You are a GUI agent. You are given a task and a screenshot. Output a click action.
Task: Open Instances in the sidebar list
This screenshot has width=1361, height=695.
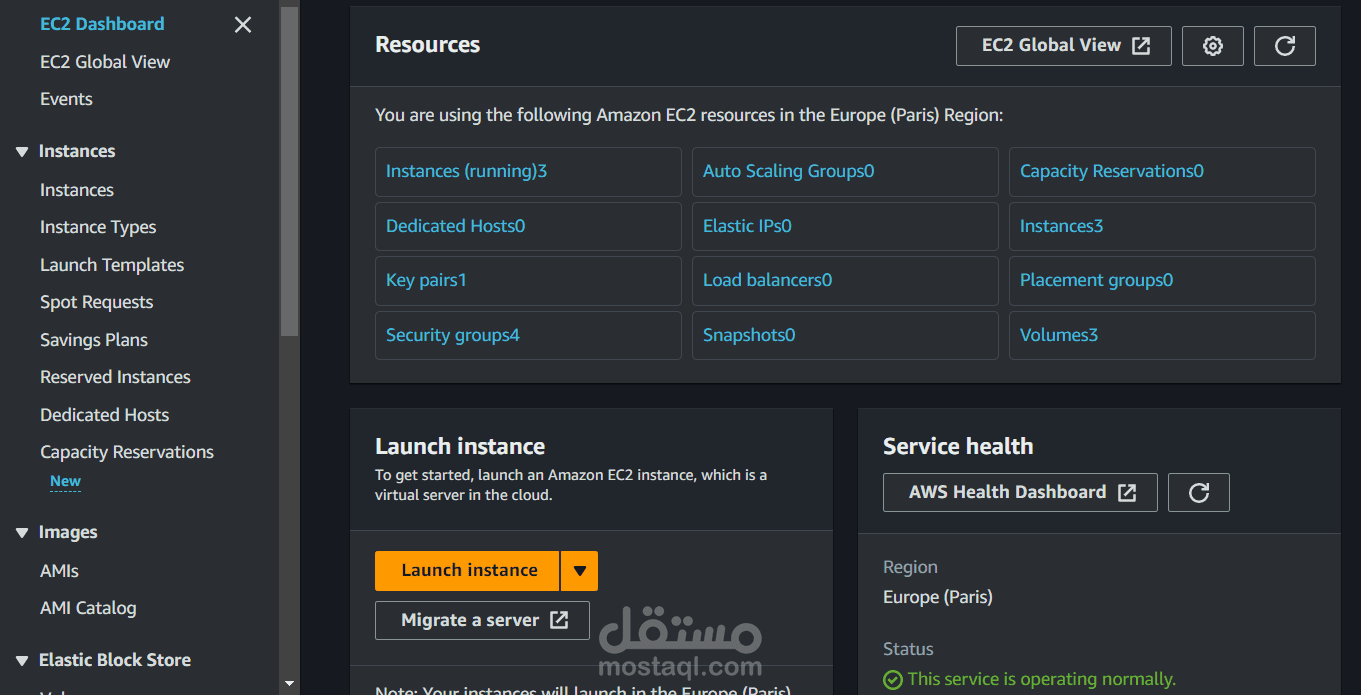tap(77, 190)
